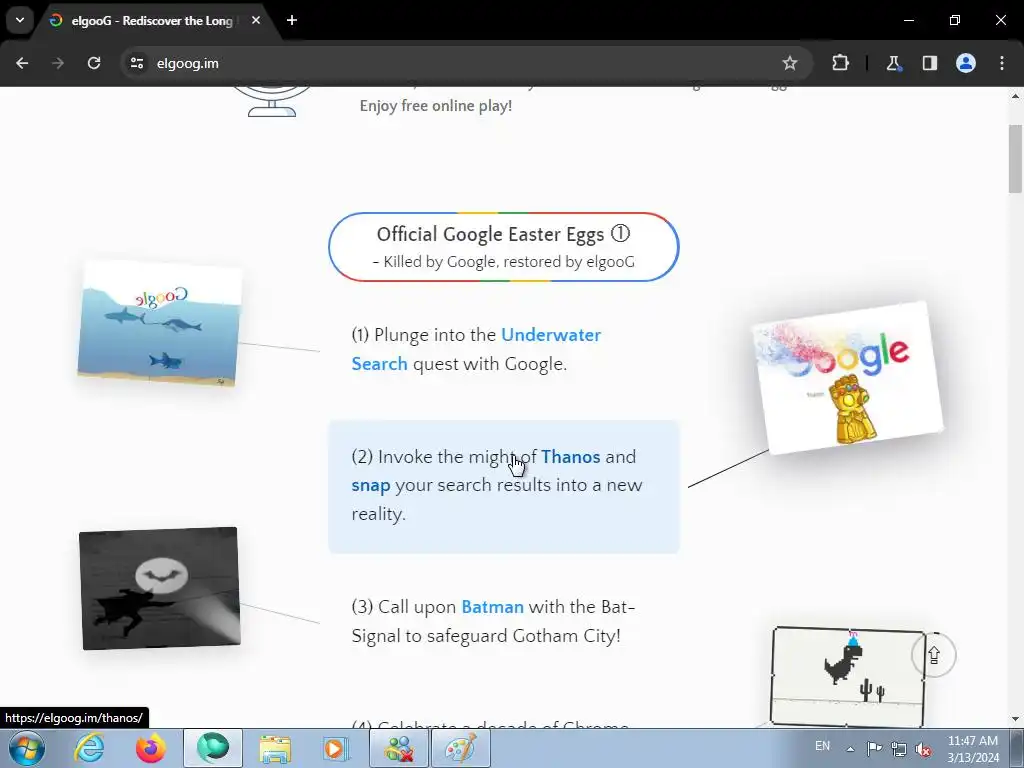Click the page vertical scrollbar thumb
This screenshot has width=1024, height=768.
pos(1015,159)
